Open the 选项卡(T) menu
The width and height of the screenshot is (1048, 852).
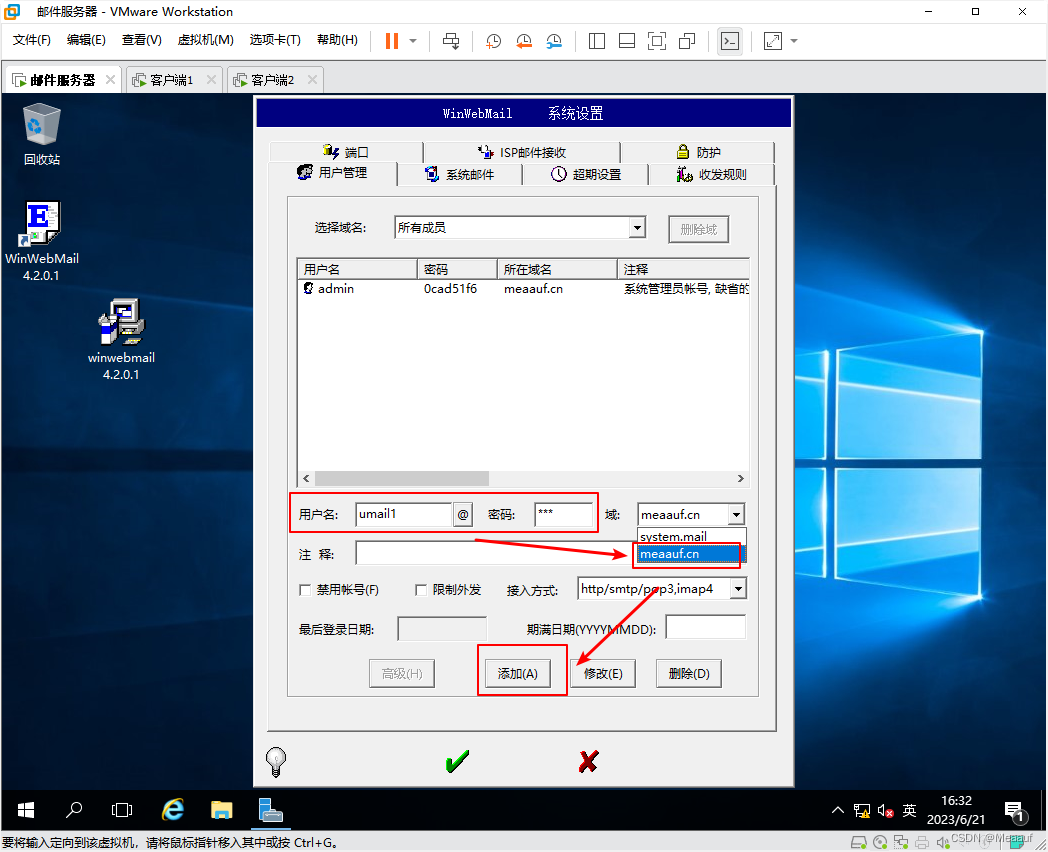tap(275, 40)
